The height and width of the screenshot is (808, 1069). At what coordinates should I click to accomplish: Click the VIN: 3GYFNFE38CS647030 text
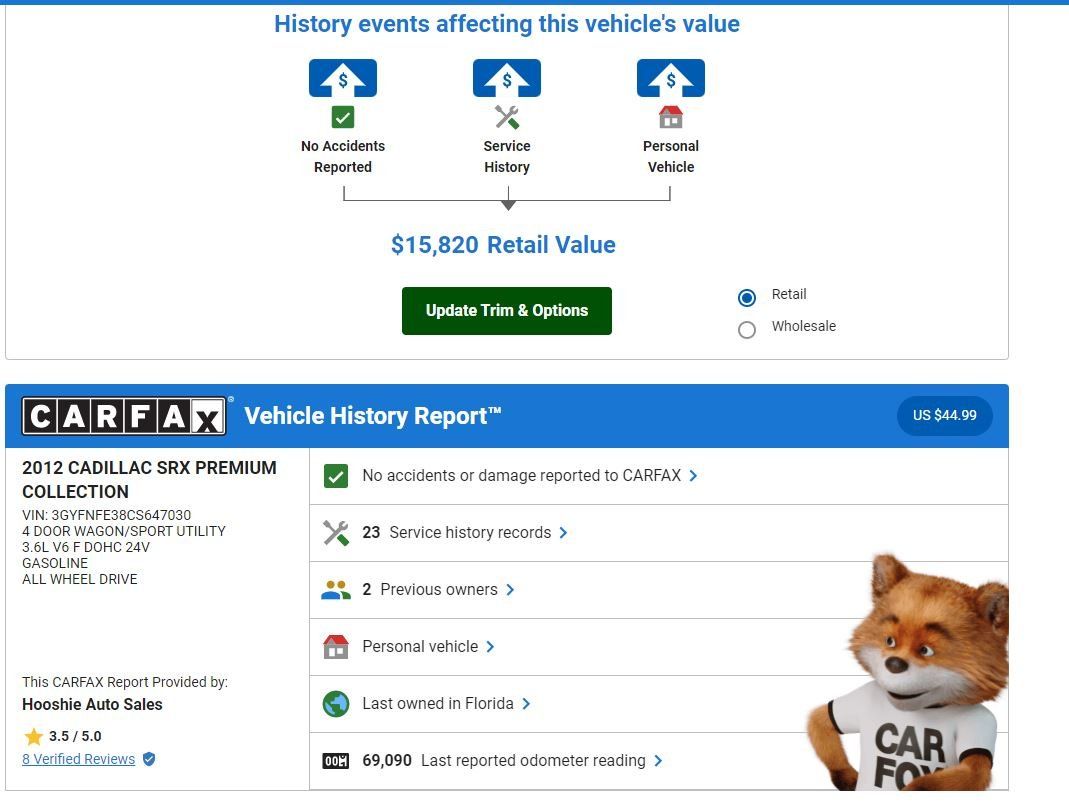pyautogui.click(x=106, y=515)
